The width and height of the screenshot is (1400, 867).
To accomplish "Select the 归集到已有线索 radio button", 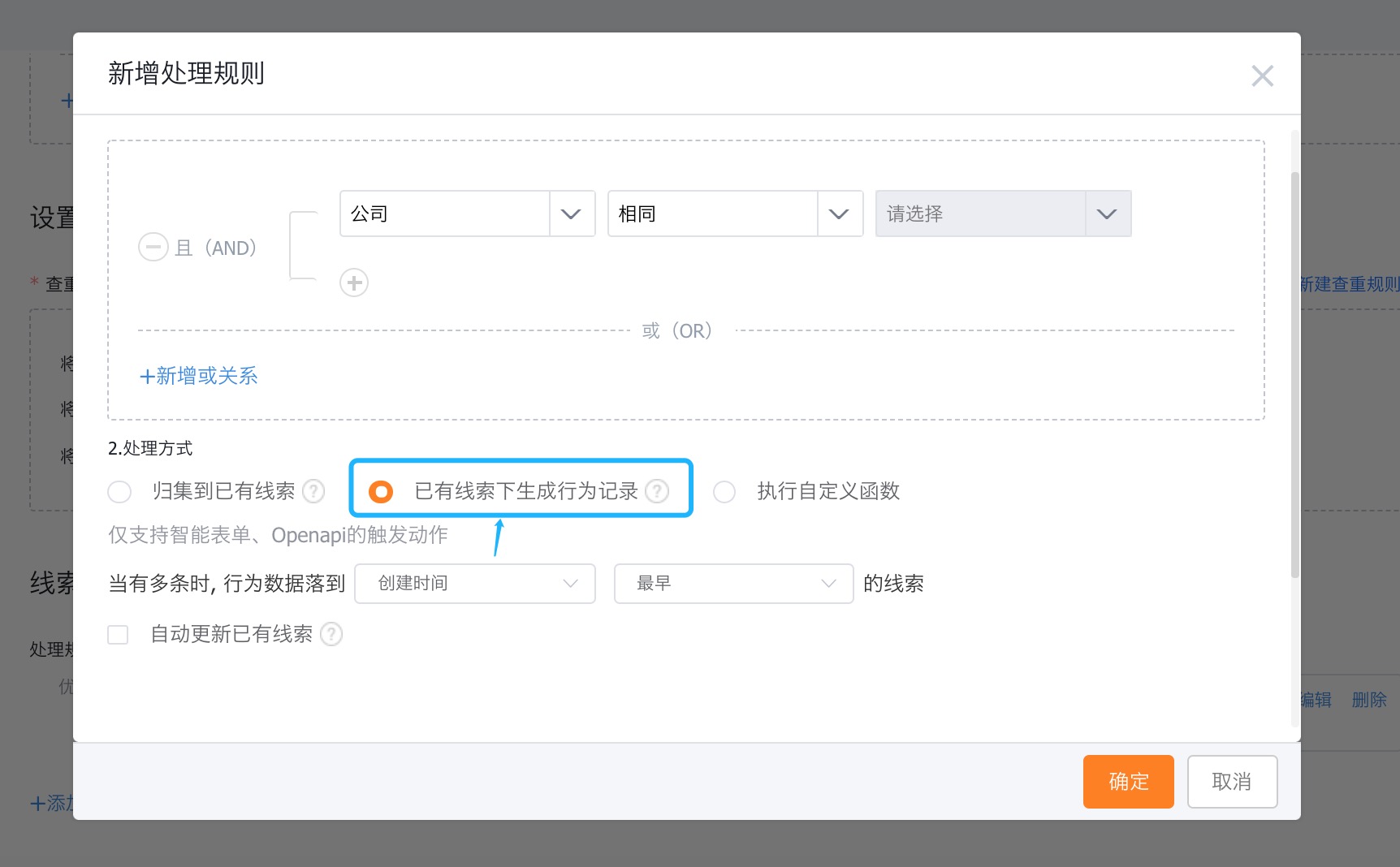I will tap(119, 492).
